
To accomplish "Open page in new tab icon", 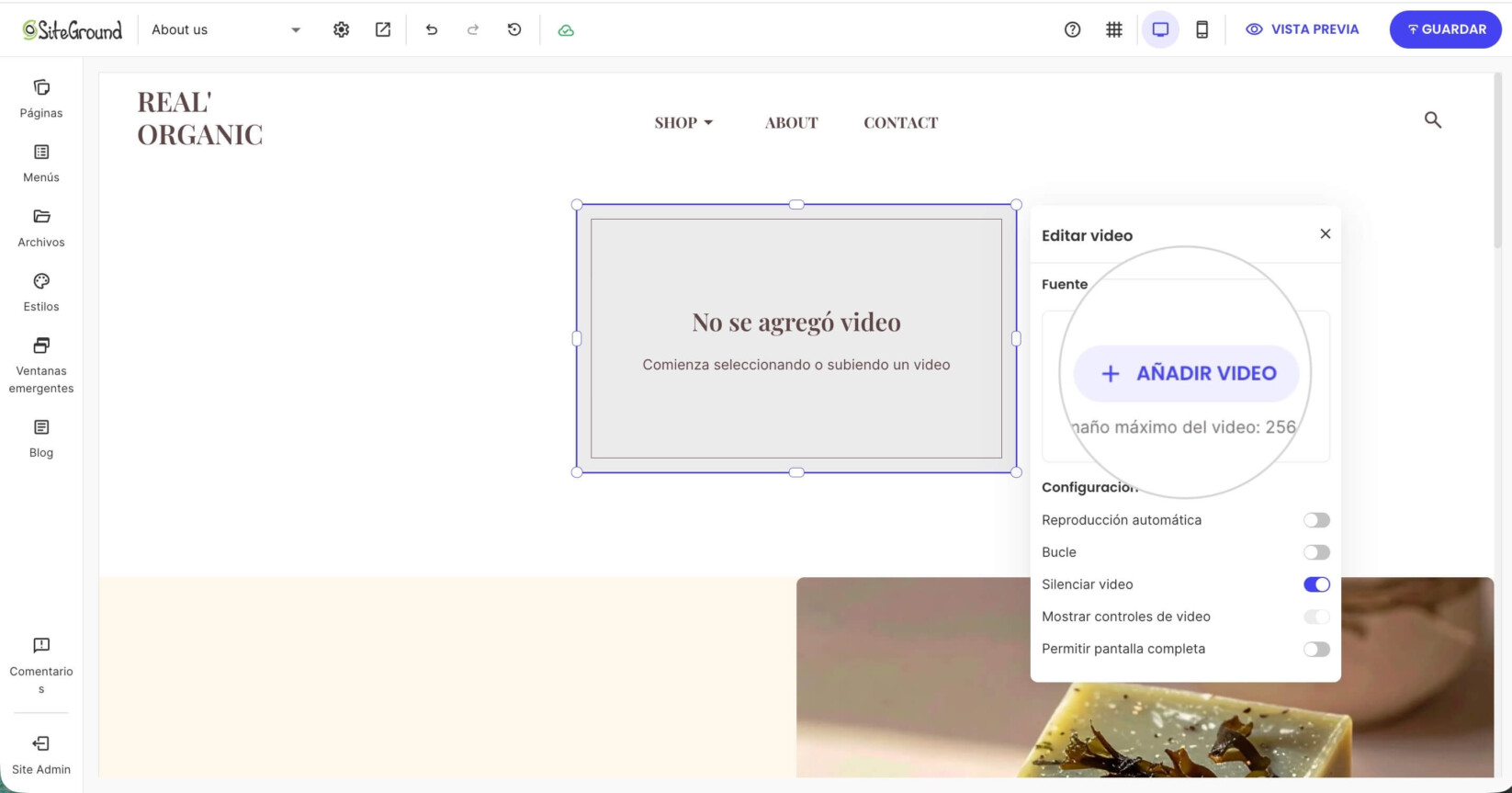I will pos(383,29).
